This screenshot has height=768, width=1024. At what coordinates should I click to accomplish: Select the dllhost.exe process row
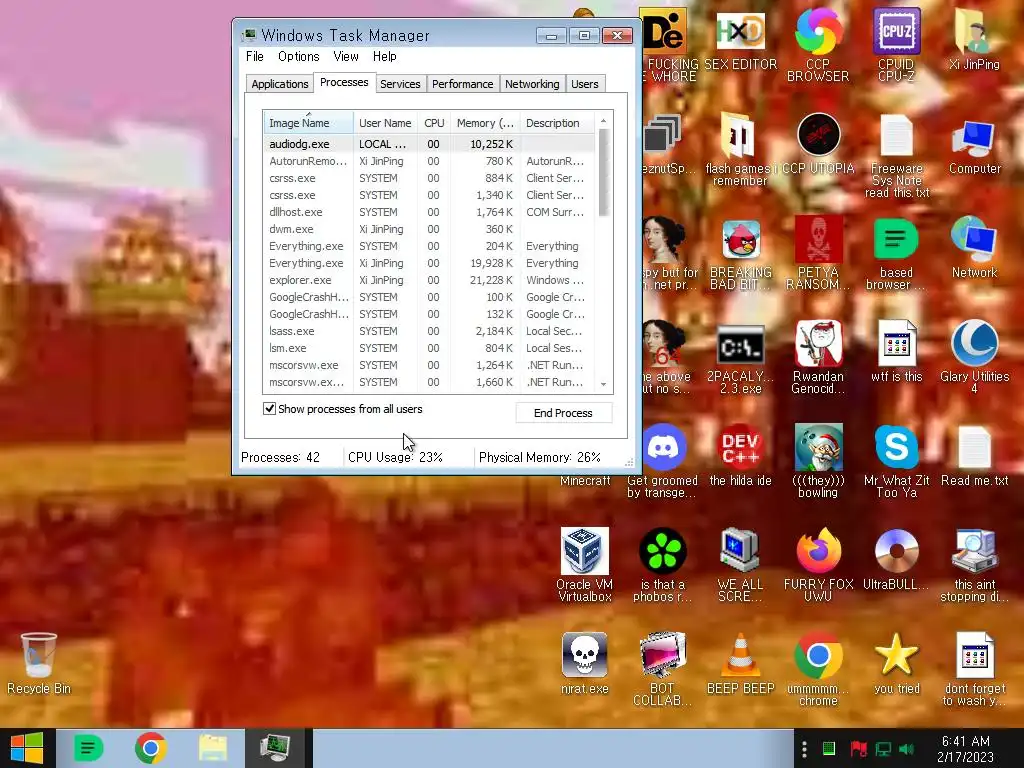coord(428,212)
